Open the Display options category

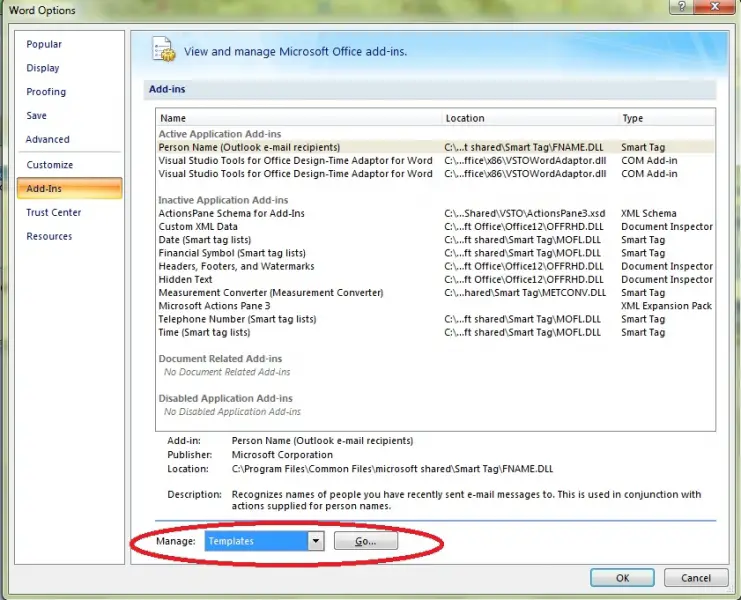pos(43,68)
